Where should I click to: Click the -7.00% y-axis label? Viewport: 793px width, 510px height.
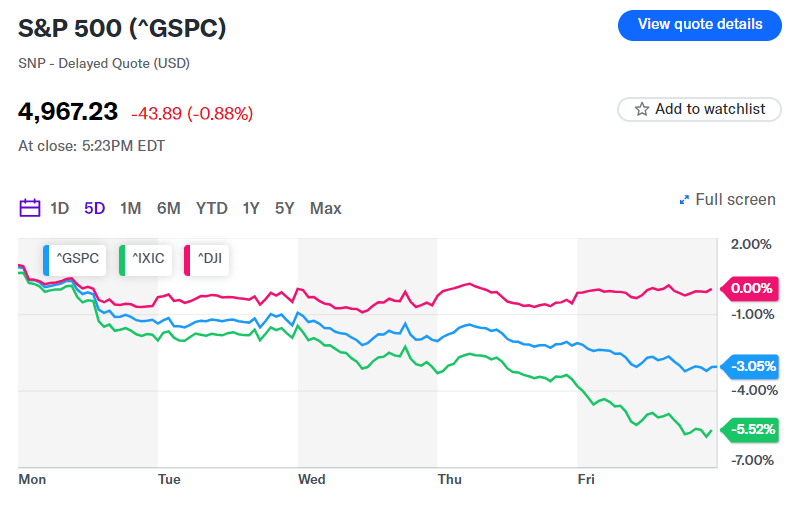[753, 460]
